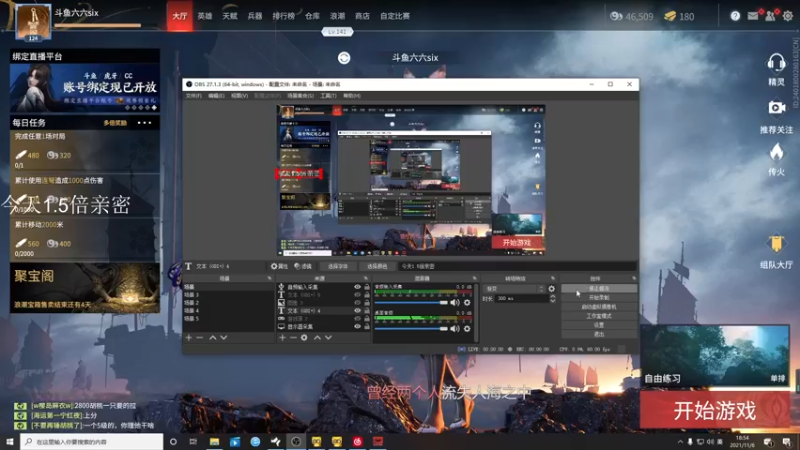800x450 pixels.
Task: Click 设置 button in OBS controls
Action: 599,325
